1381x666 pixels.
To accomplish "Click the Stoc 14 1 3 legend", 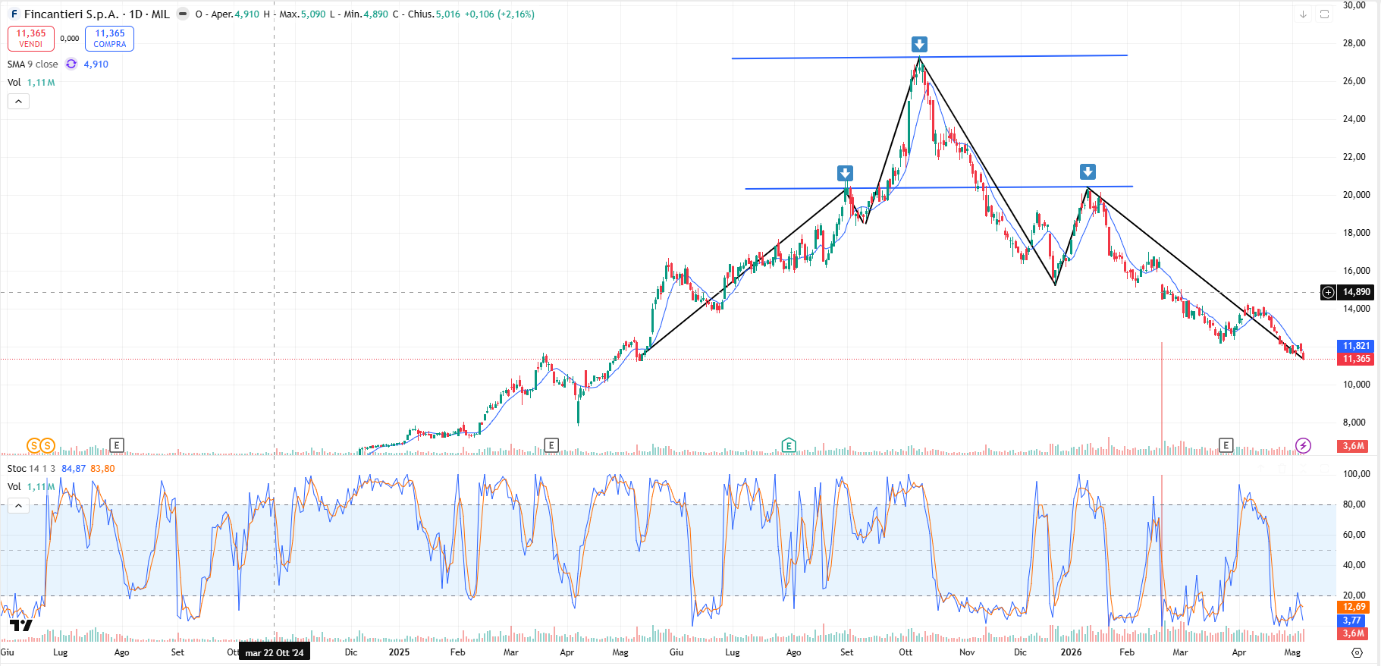I will coord(31,468).
